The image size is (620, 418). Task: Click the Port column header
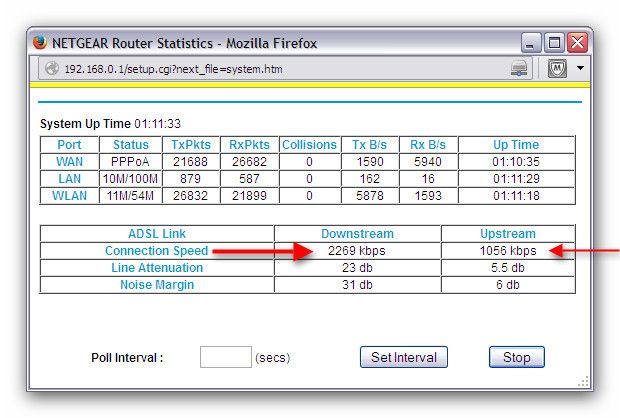coord(69,145)
